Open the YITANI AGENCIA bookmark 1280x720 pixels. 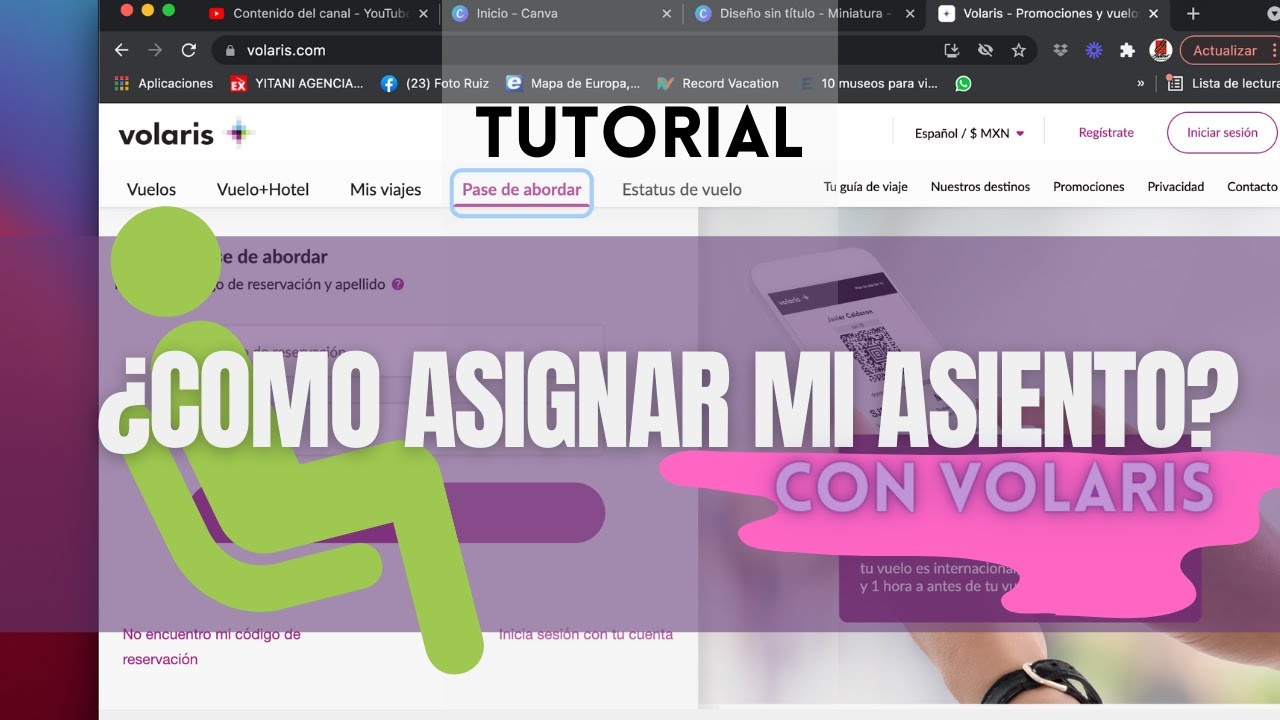pos(297,84)
